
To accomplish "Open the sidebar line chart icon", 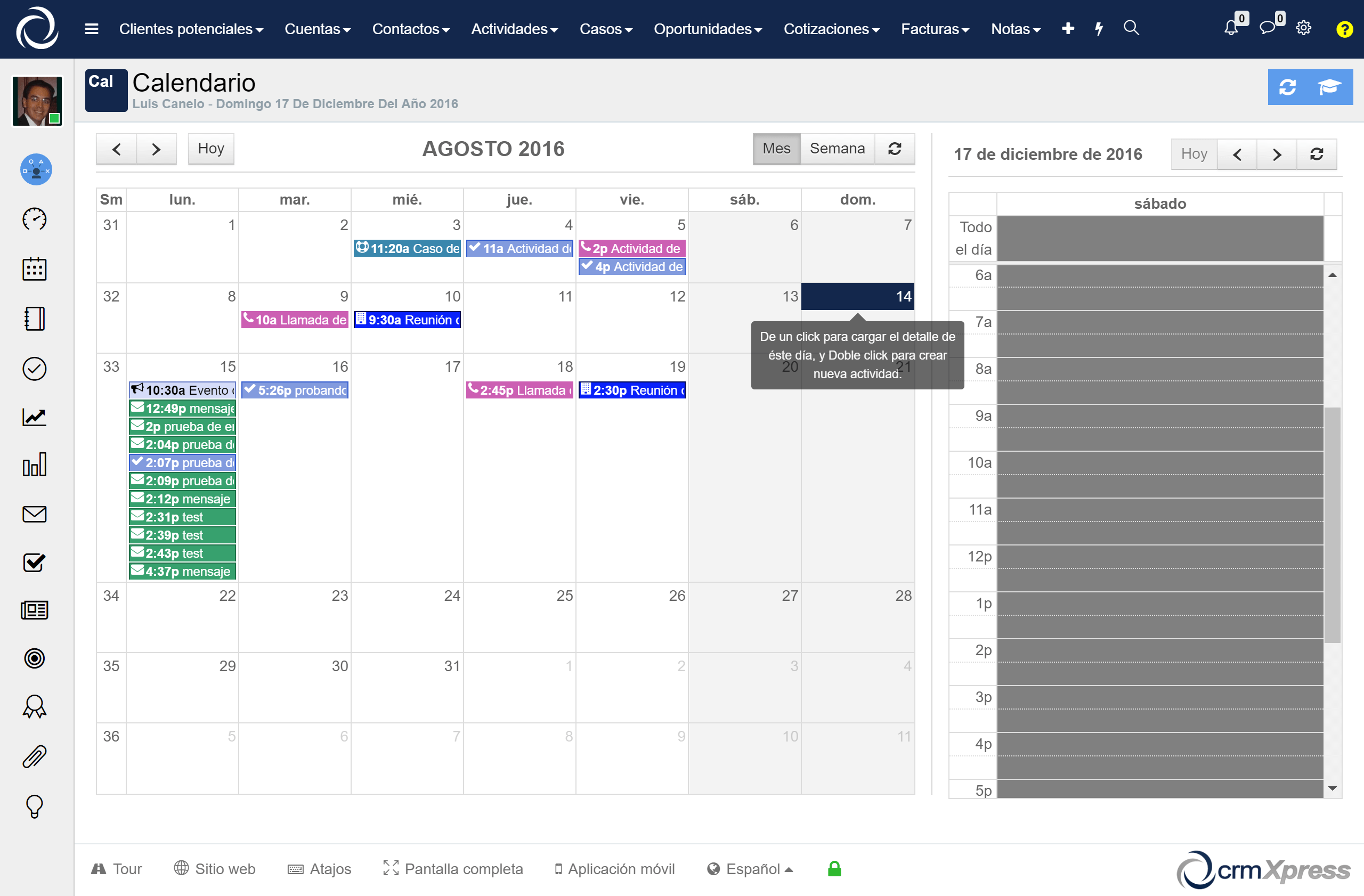I will click(35, 417).
